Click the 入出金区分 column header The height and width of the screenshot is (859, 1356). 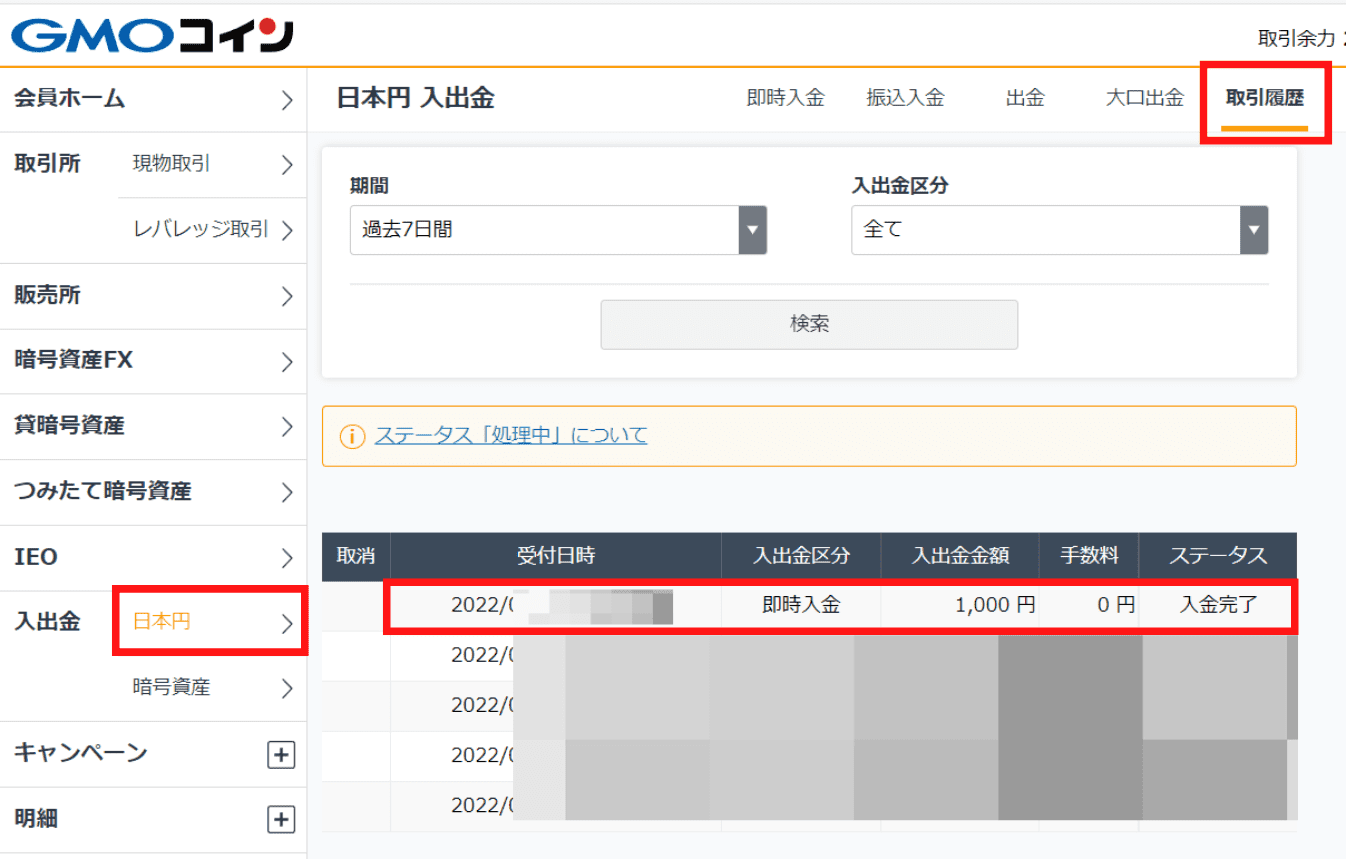(801, 556)
